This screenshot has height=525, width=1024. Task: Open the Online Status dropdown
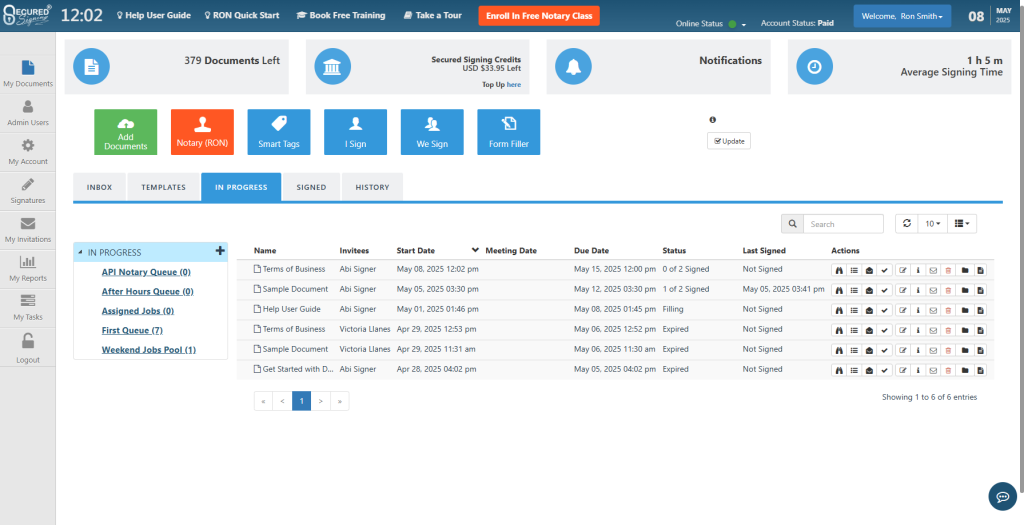pyautogui.click(x=743, y=25)
